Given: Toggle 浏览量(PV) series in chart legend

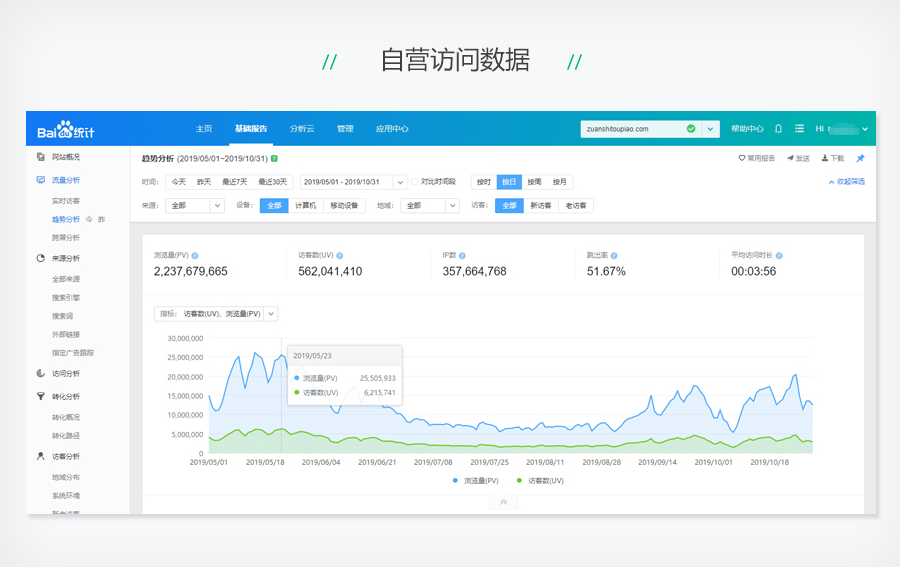Looking at the screenshot, I should [x=475, y=481].
